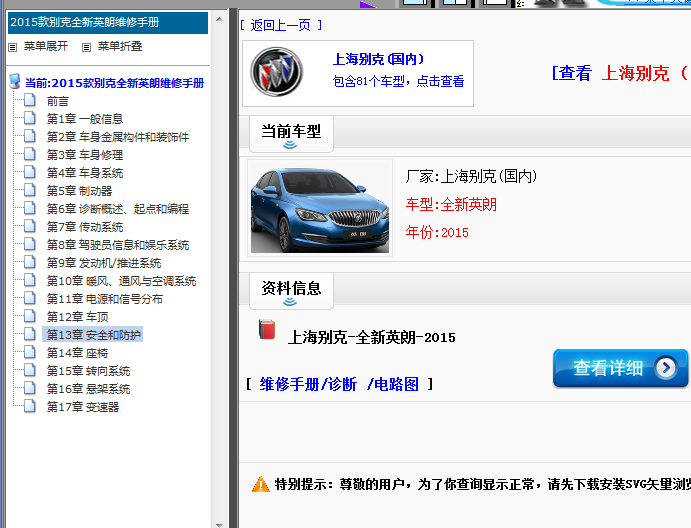
Task: Click the page icon beside 第9章 发动机
Action: point(30,262)
